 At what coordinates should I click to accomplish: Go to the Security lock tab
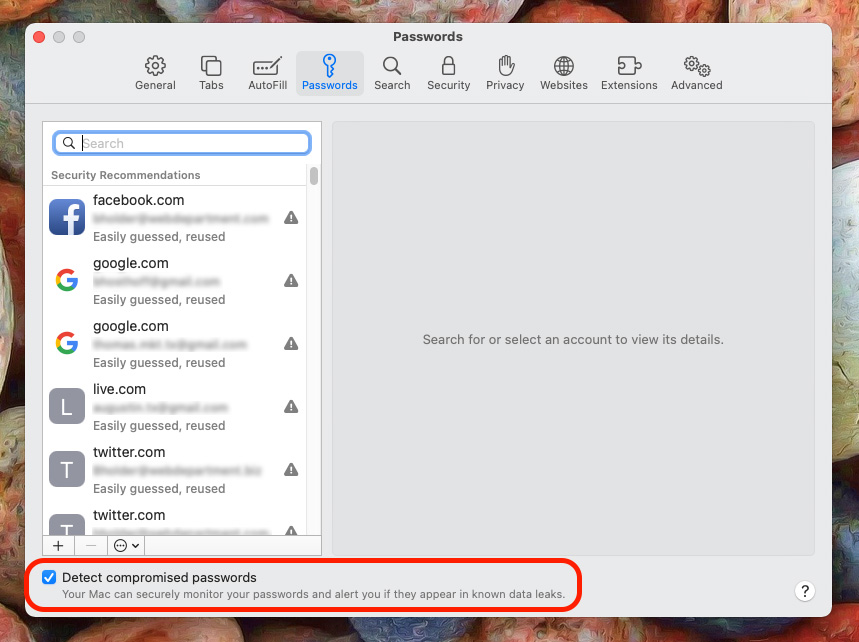448,73
